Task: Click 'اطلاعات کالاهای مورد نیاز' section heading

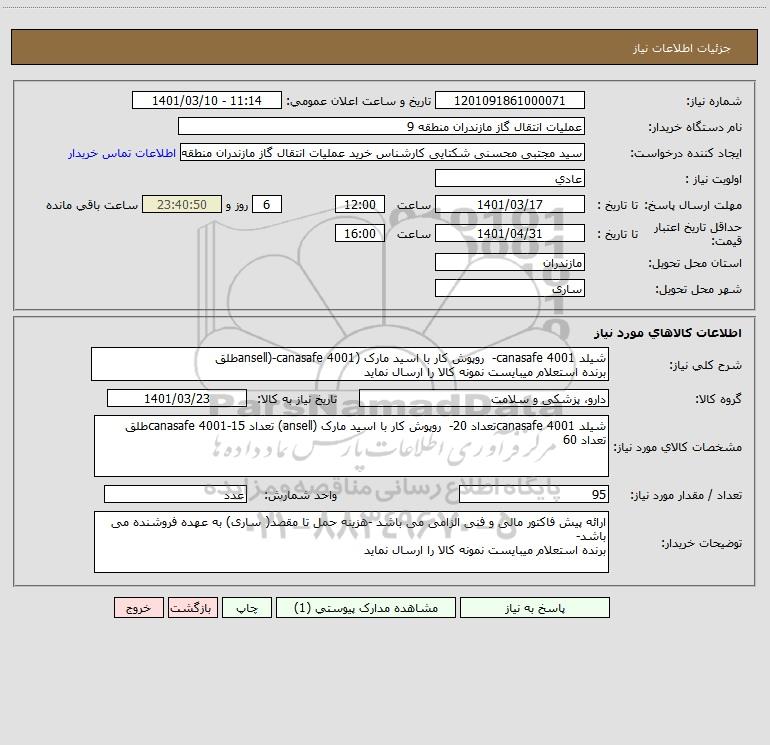Action: coord(668,333)
